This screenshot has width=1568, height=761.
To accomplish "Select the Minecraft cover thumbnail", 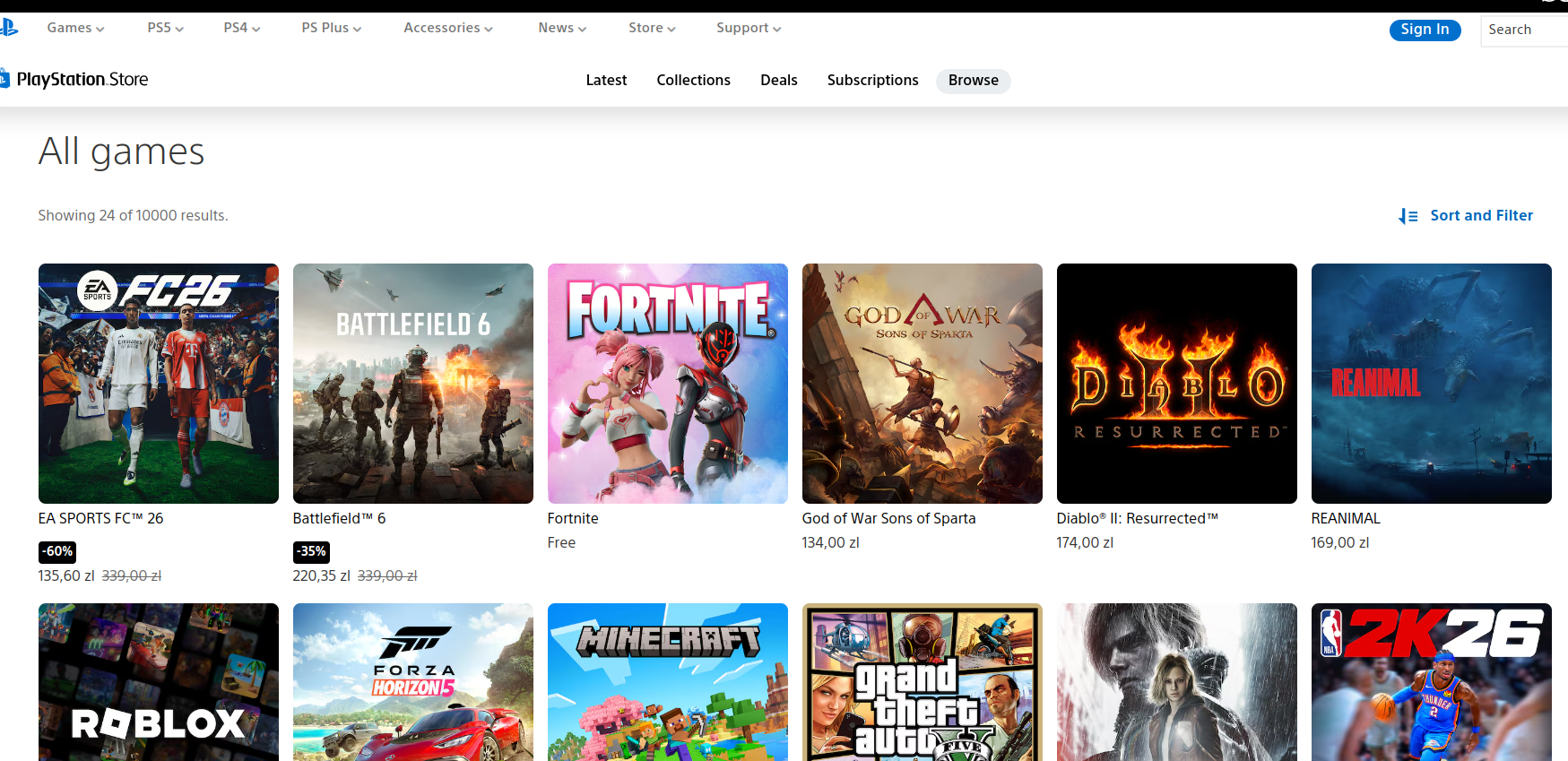I will tap(668, 681).
